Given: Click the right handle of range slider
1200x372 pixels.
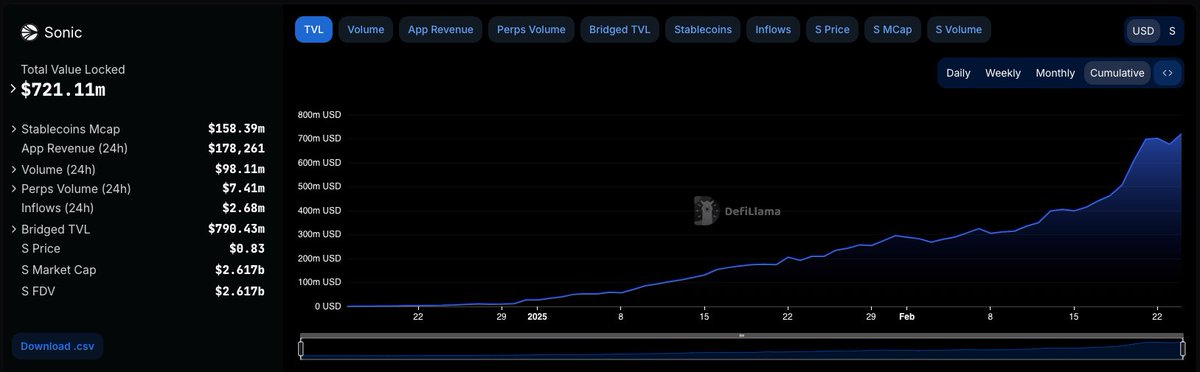Looking at the screenshot, I should coord(1182,348).
